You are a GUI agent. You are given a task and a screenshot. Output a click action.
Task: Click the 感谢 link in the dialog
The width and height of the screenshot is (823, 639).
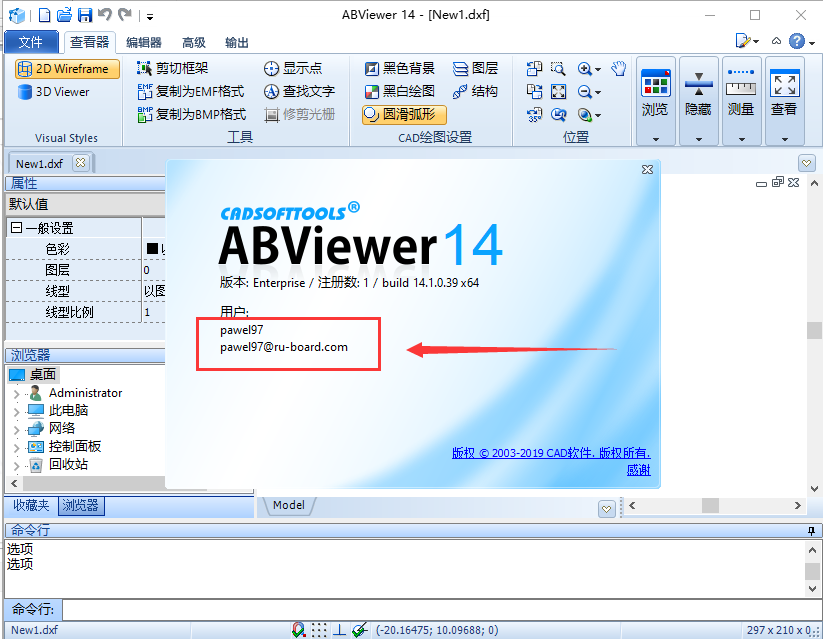coord(639,470)
